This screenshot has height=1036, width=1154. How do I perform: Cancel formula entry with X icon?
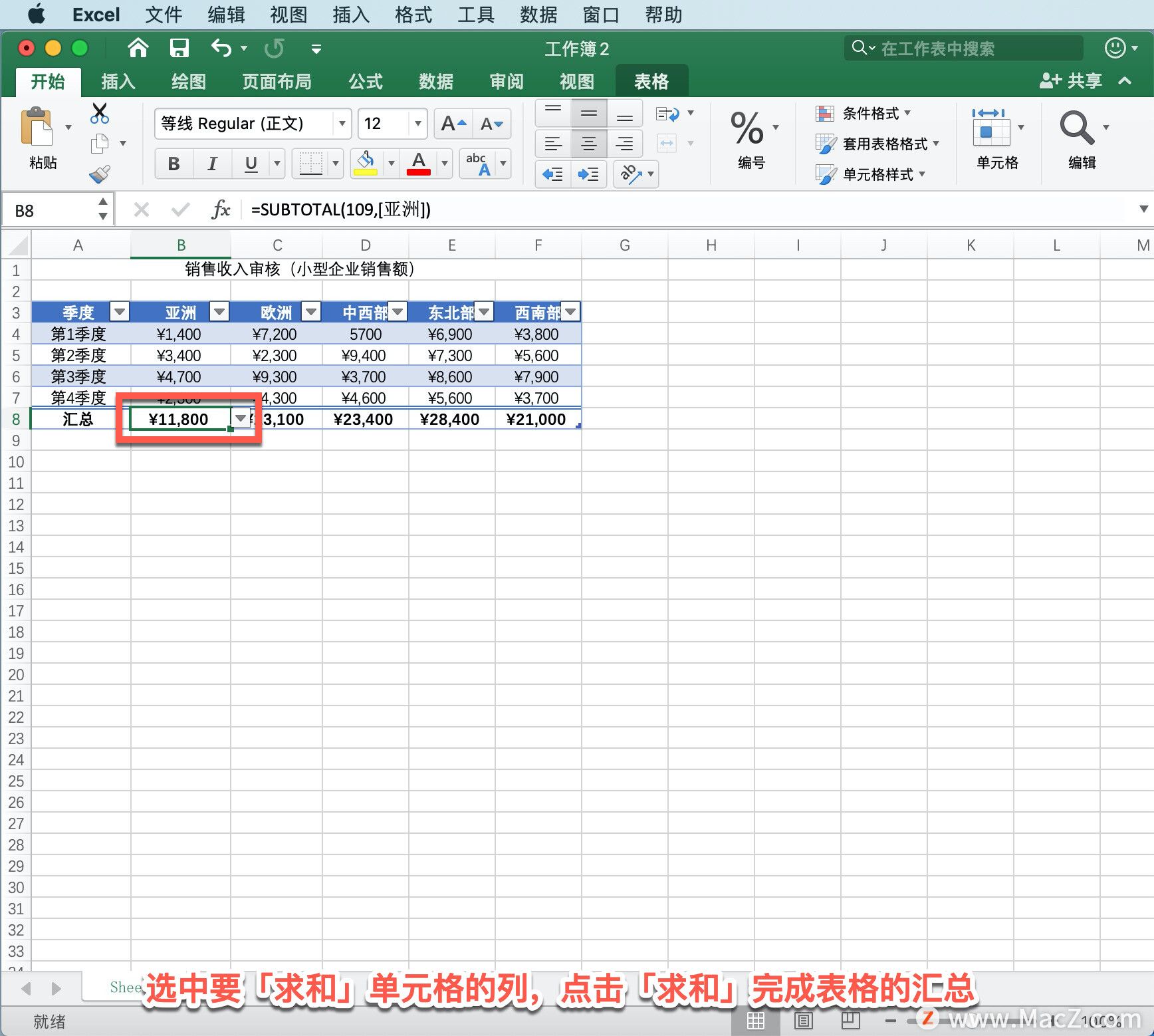(x=141, y=210)
